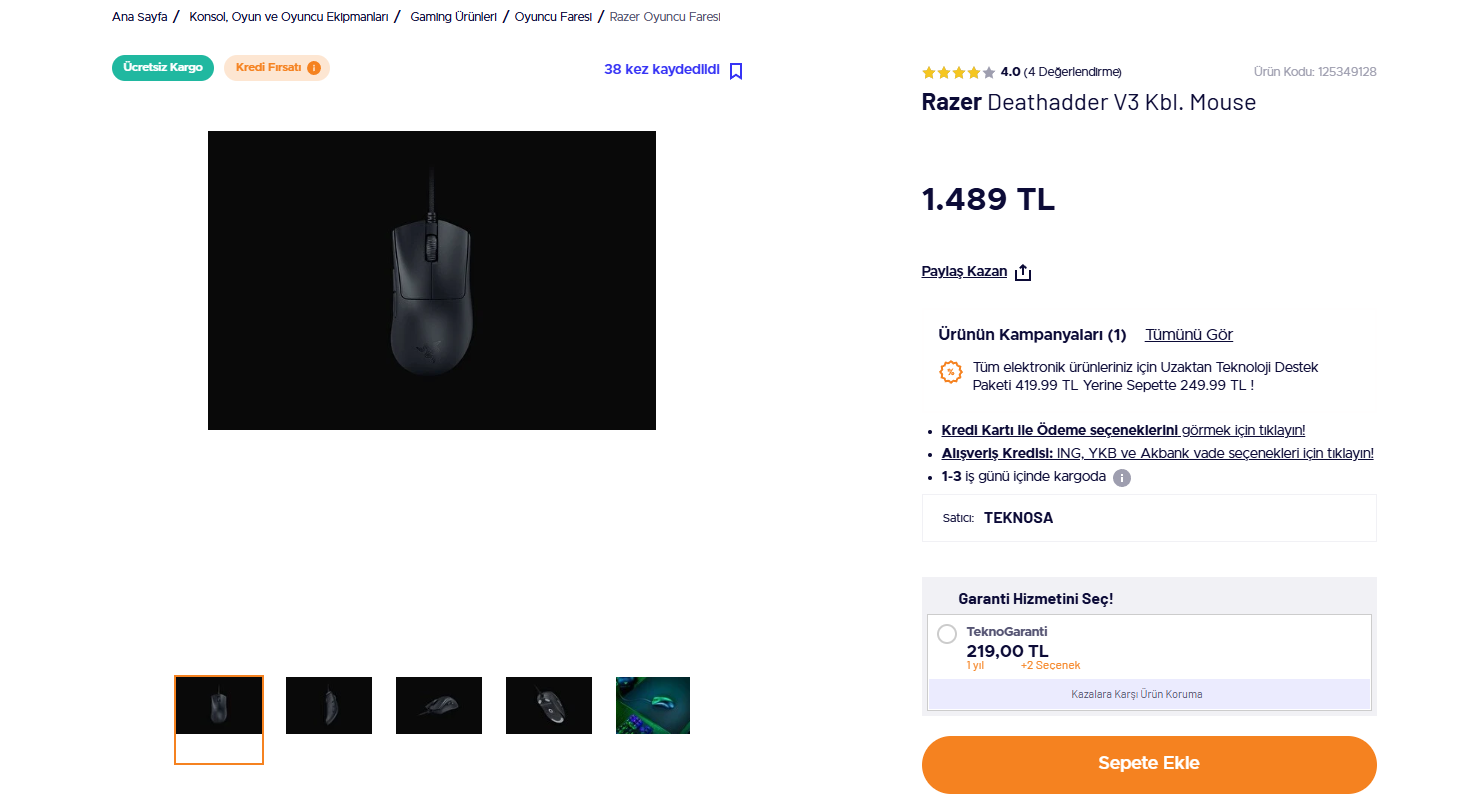
Task: Select the TeknoGaranti radio button
Action: click(947, 634)
